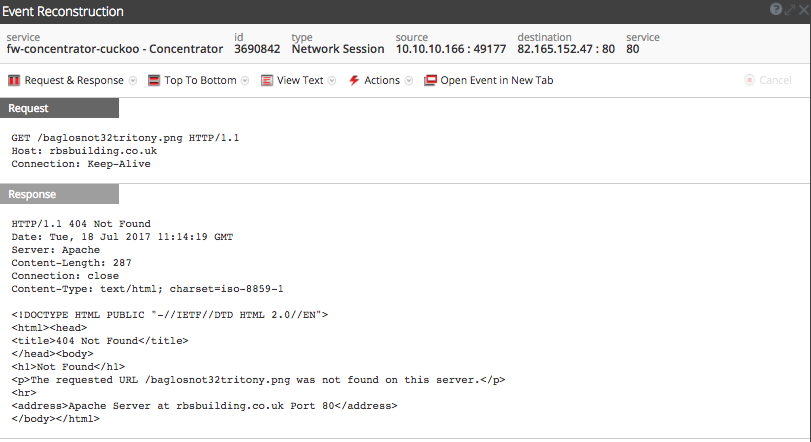Open the Actions menu dropdown arrow
Viewport: 811px width, 442px height.
point(409,80)
